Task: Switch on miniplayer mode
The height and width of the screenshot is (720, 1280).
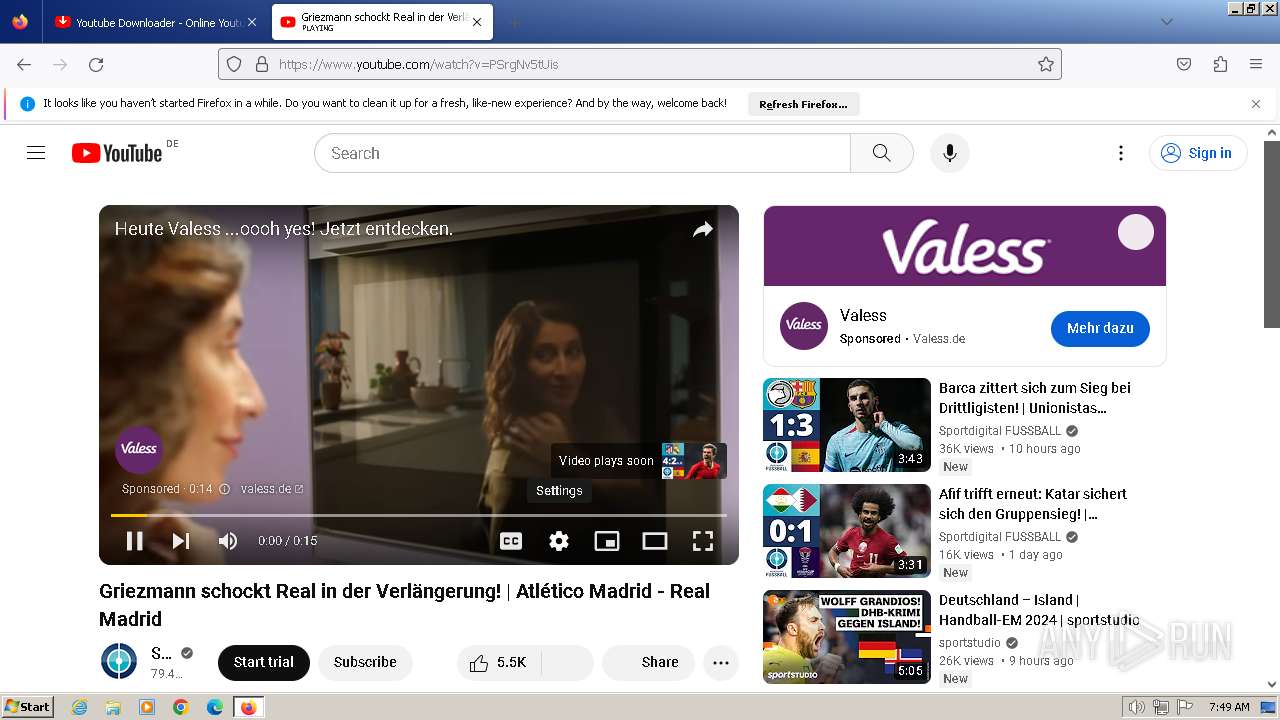Action: pyautogui.click(x=607, y=541)
